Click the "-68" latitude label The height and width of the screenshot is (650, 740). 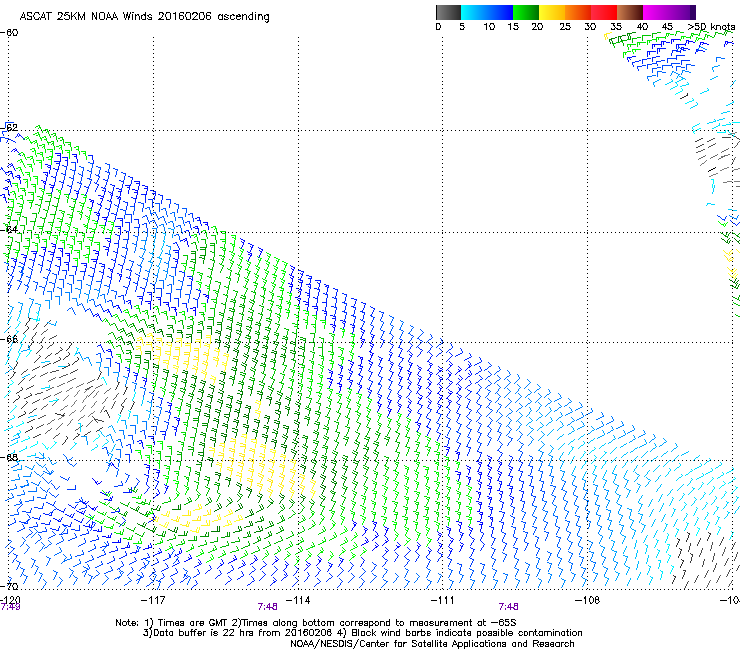tap(9, 458)
